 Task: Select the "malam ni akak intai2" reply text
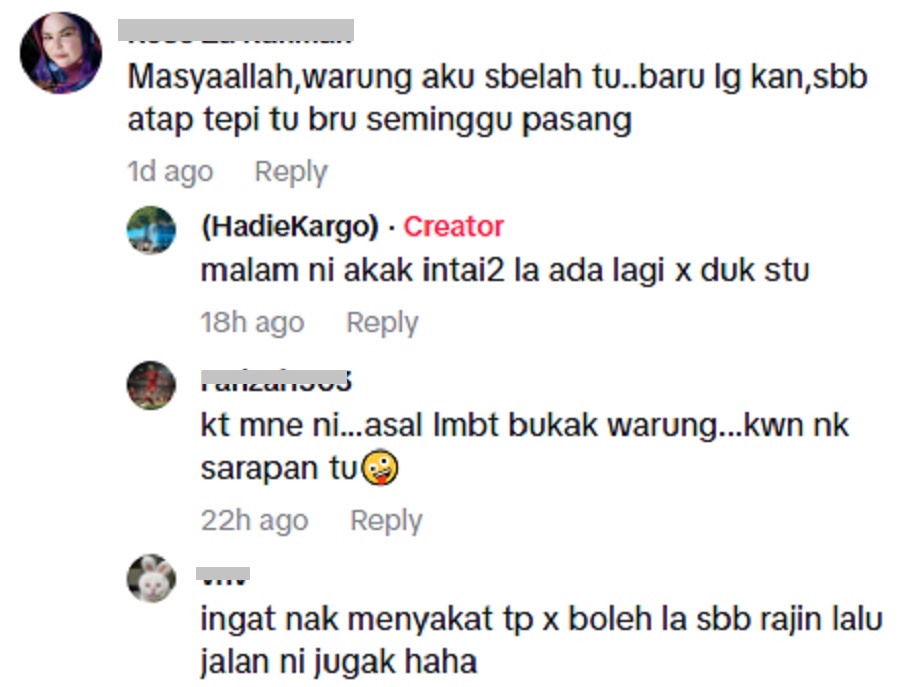click(x=505, y=270)
